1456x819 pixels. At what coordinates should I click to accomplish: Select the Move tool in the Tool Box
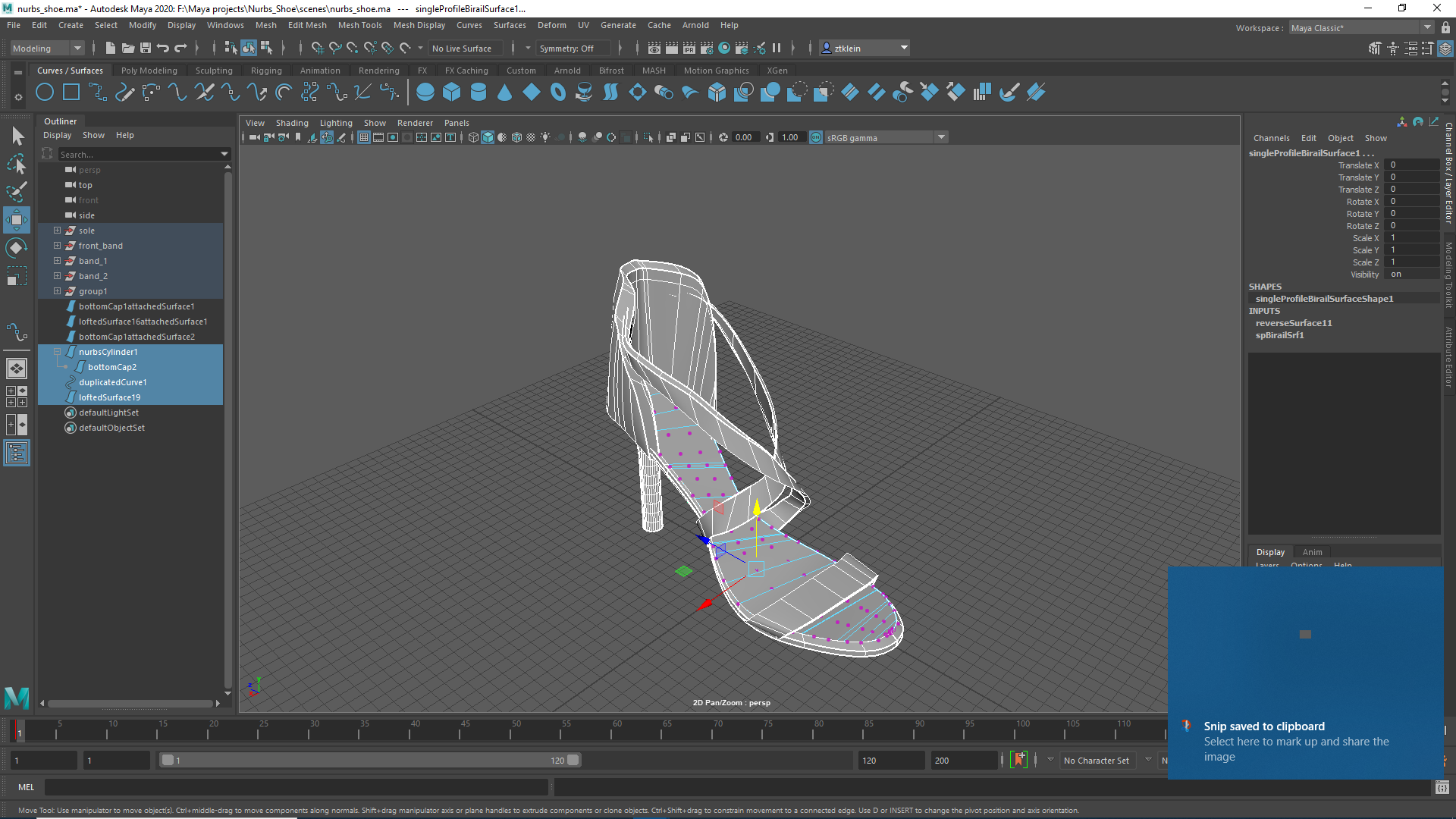coord(15,220)
